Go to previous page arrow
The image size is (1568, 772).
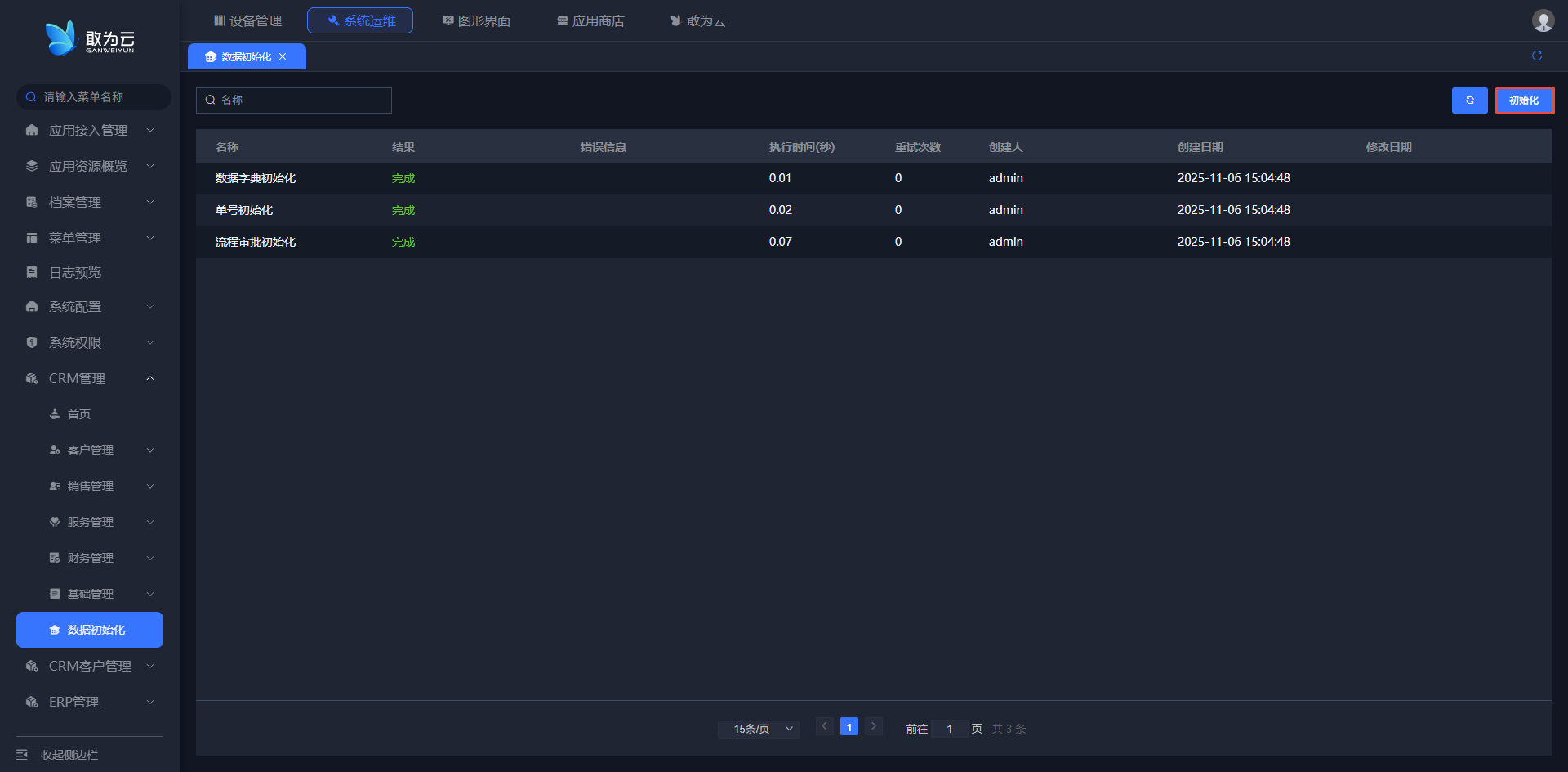pyautogui.click(x=825, y=726)
